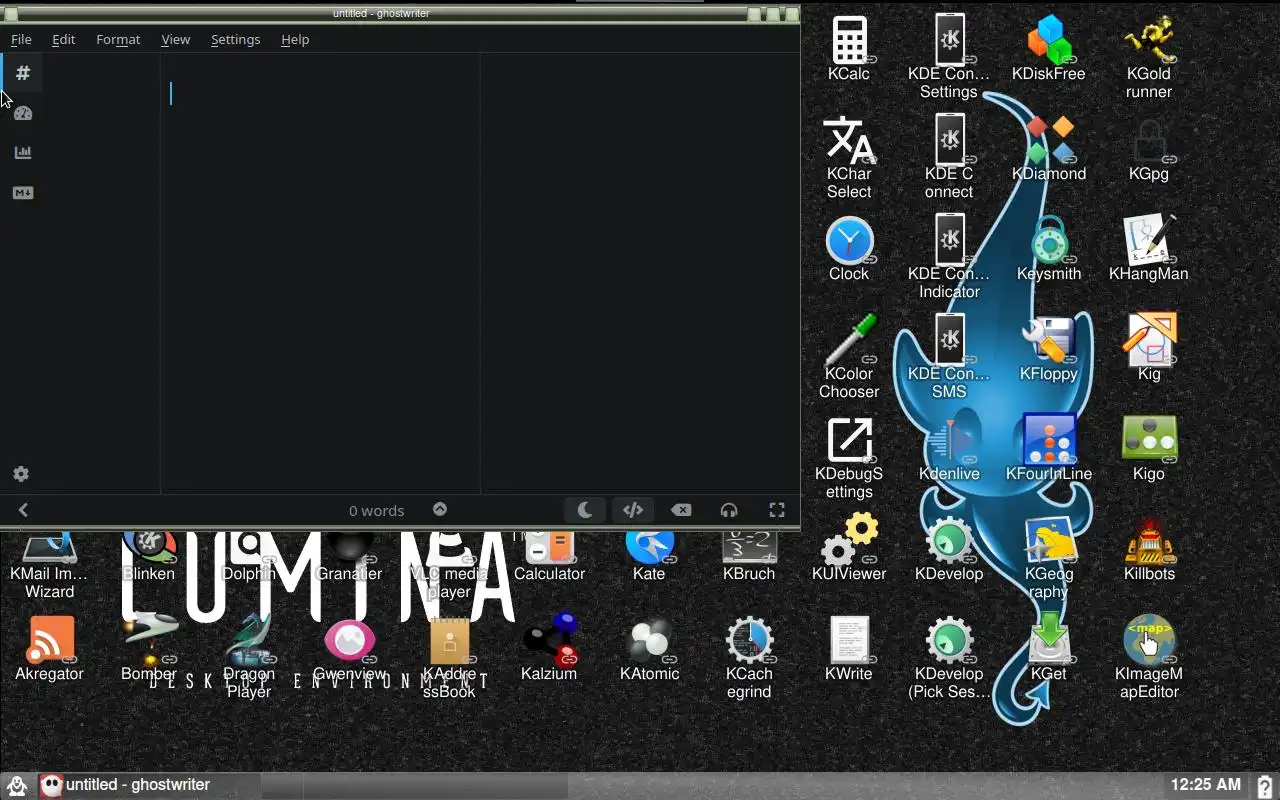This screenshot has width=1280, height=800.
Task: Open the File menu
Action: click(x=21, y=39)
